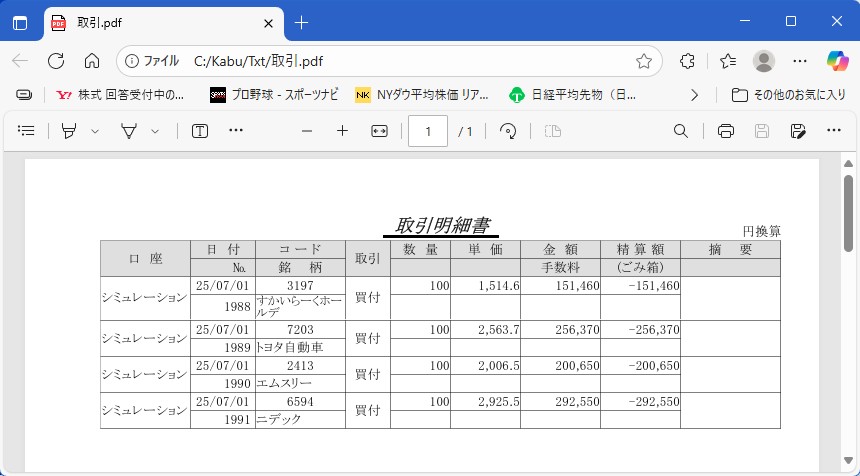860x476 pixels.
Task: Open PDF toolbar more options on right
Action: (834, 131)
